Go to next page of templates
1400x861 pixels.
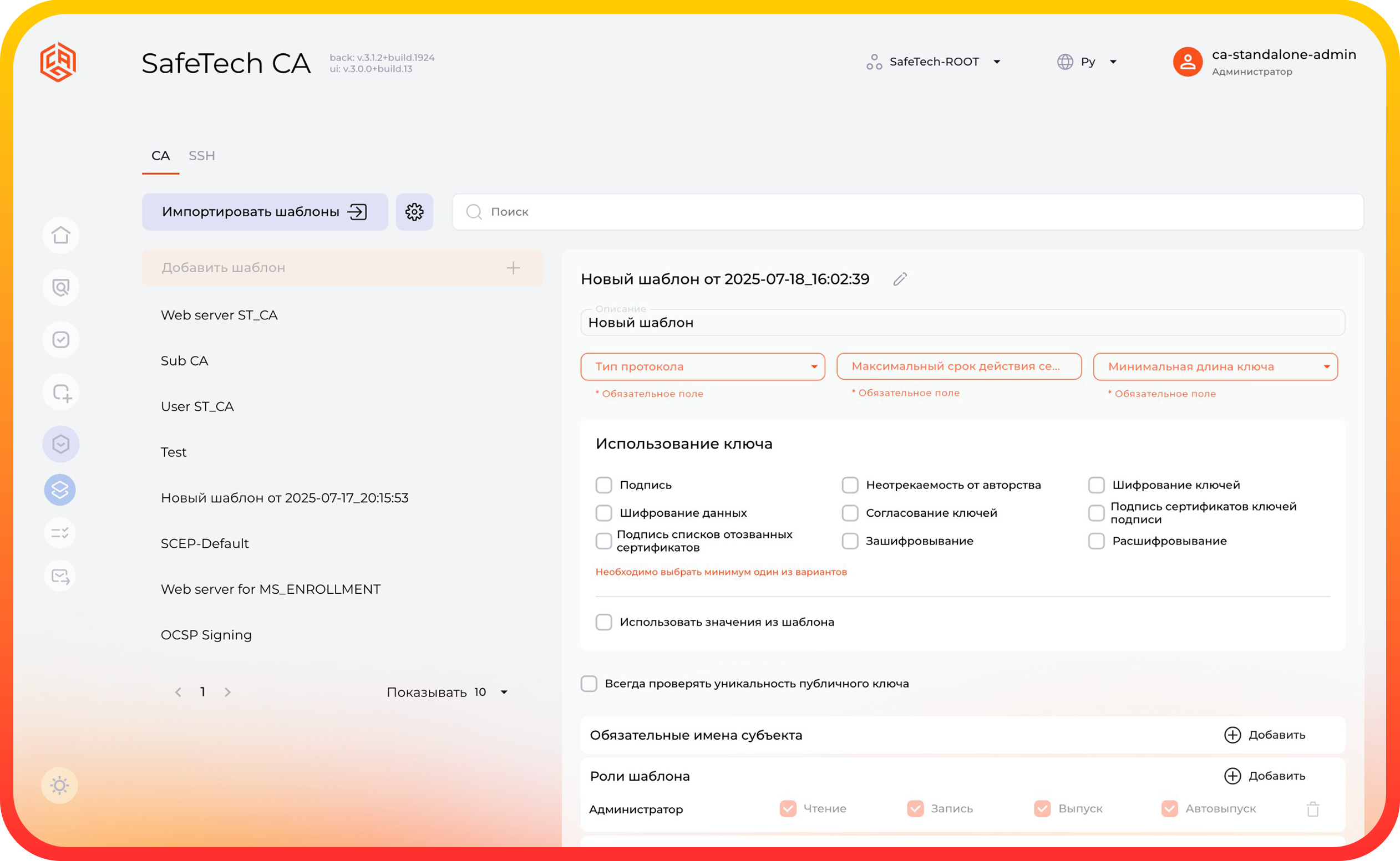pyautogui.click(x=228, y=692)
